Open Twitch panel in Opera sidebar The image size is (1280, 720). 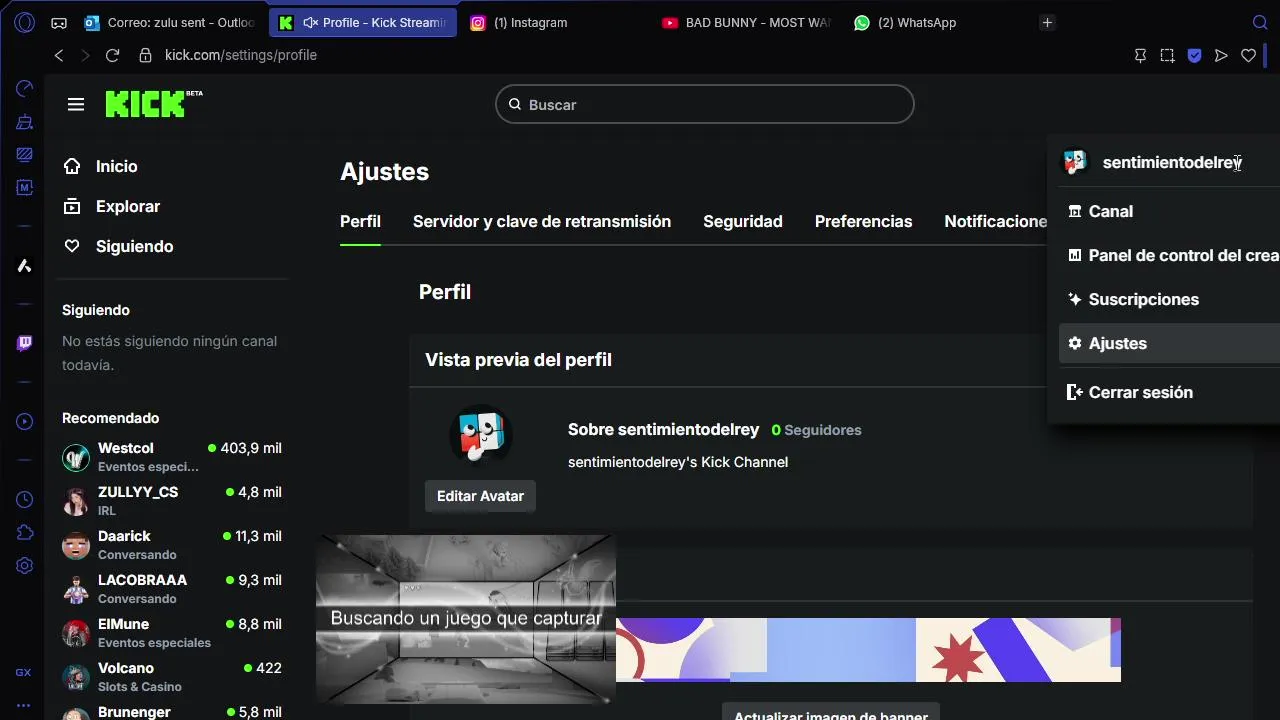24,343
